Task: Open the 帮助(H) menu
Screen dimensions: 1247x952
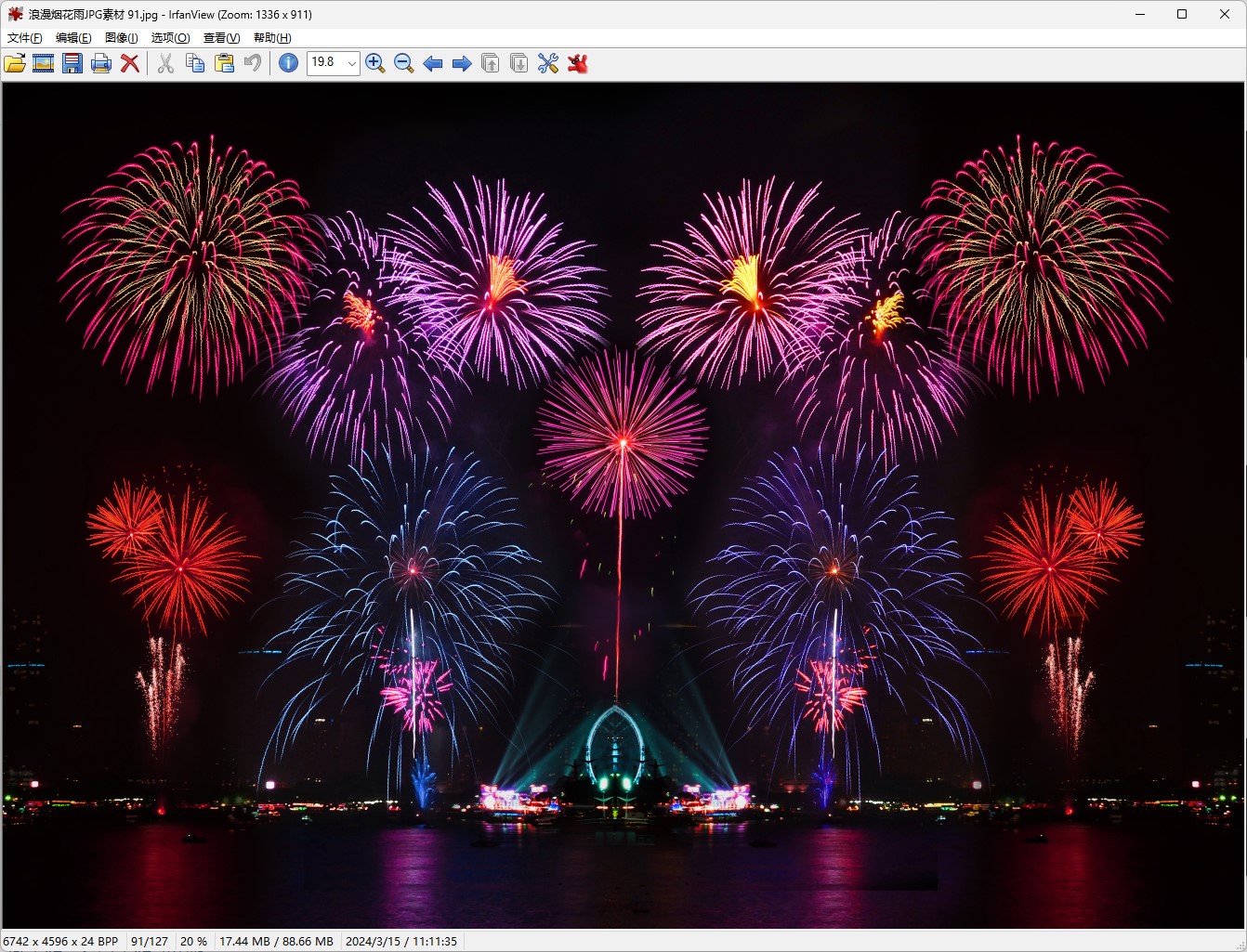Action: pos(272,38)
